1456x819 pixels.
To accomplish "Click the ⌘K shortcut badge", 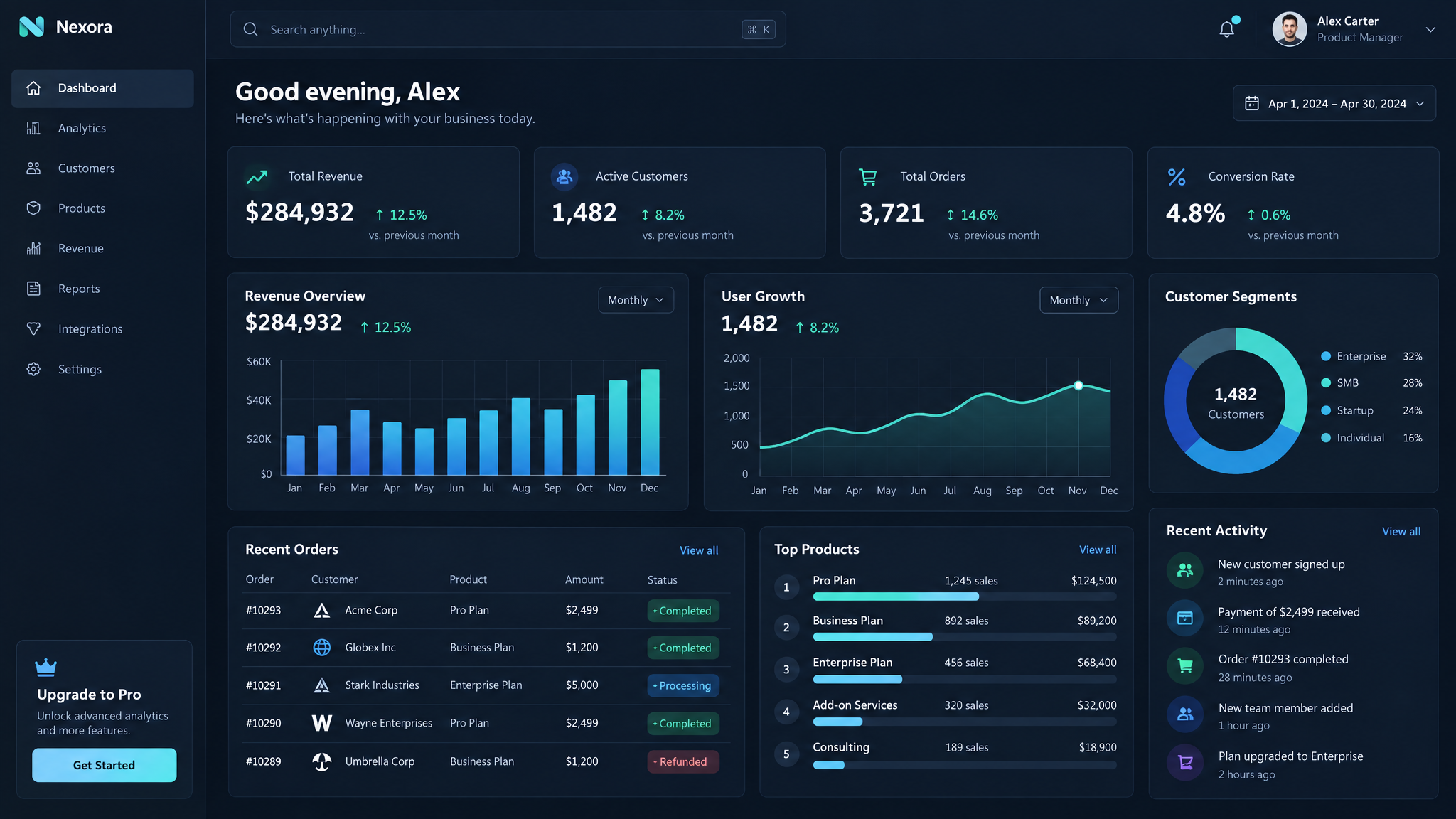I will (759, 29).
